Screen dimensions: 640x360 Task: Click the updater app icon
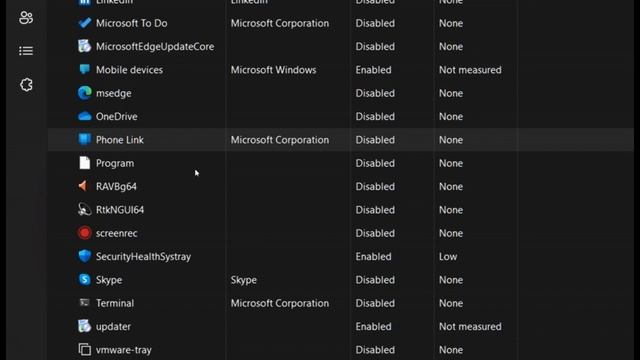[84, 326]
